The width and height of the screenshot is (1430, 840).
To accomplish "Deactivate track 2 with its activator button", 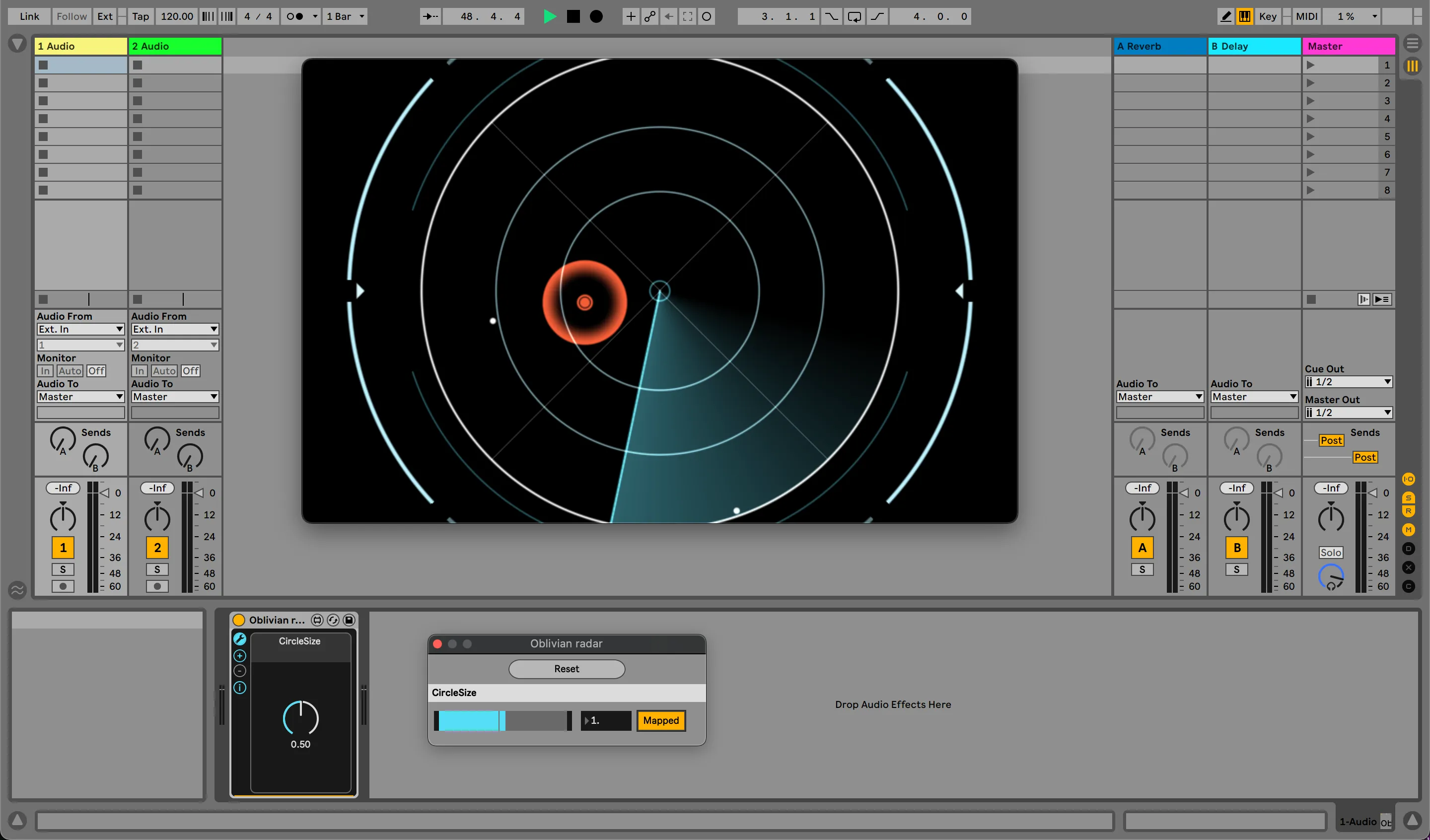I will [157, 548].
